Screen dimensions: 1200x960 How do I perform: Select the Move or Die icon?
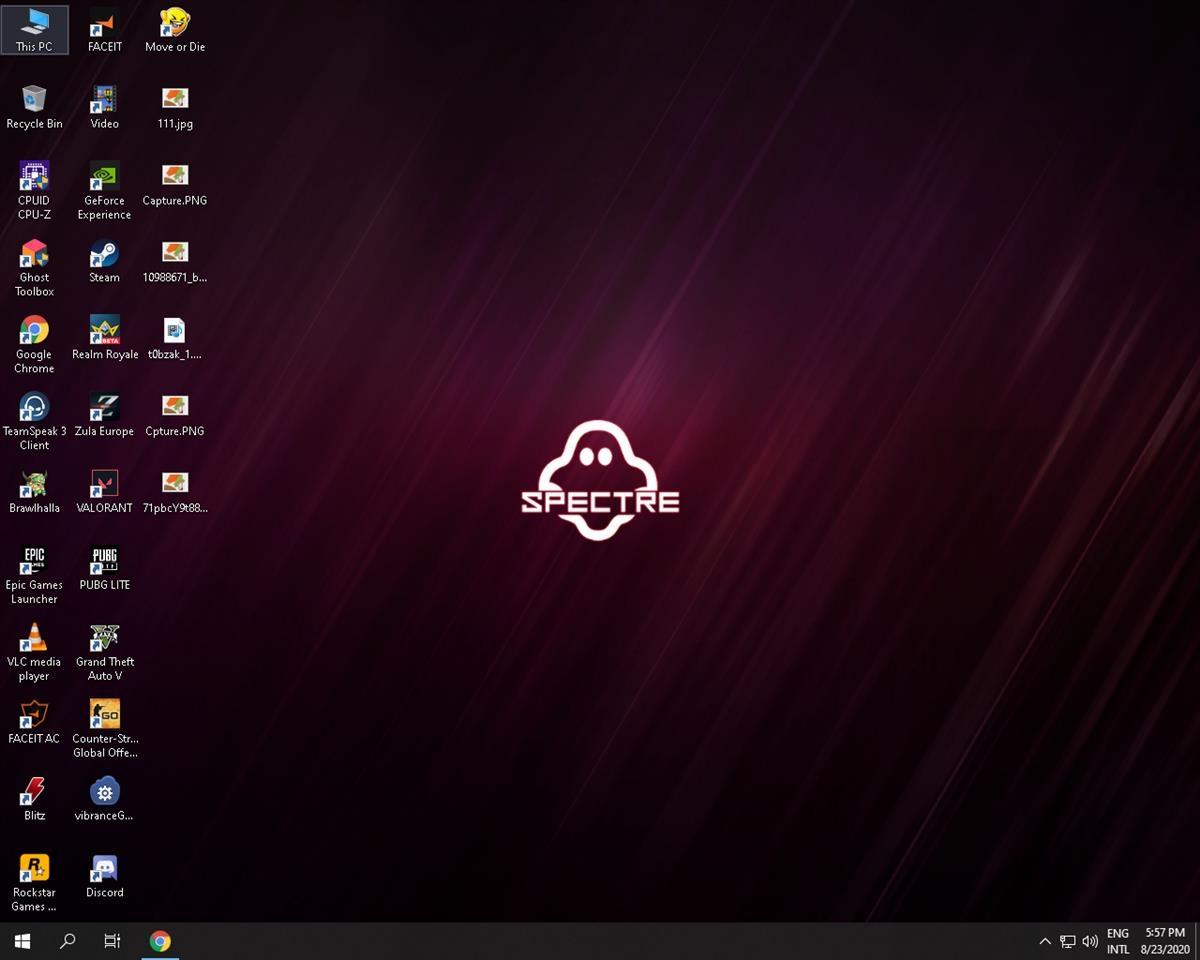(x=175, y=30)
